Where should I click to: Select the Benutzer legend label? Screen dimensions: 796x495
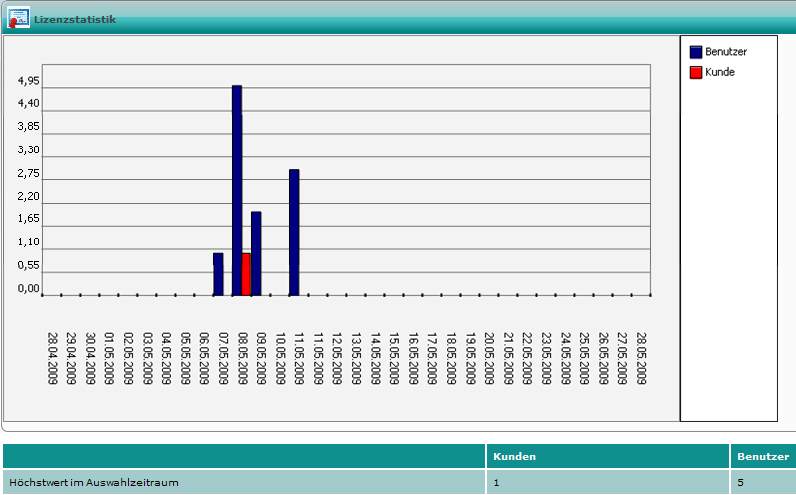click(725, 51)
